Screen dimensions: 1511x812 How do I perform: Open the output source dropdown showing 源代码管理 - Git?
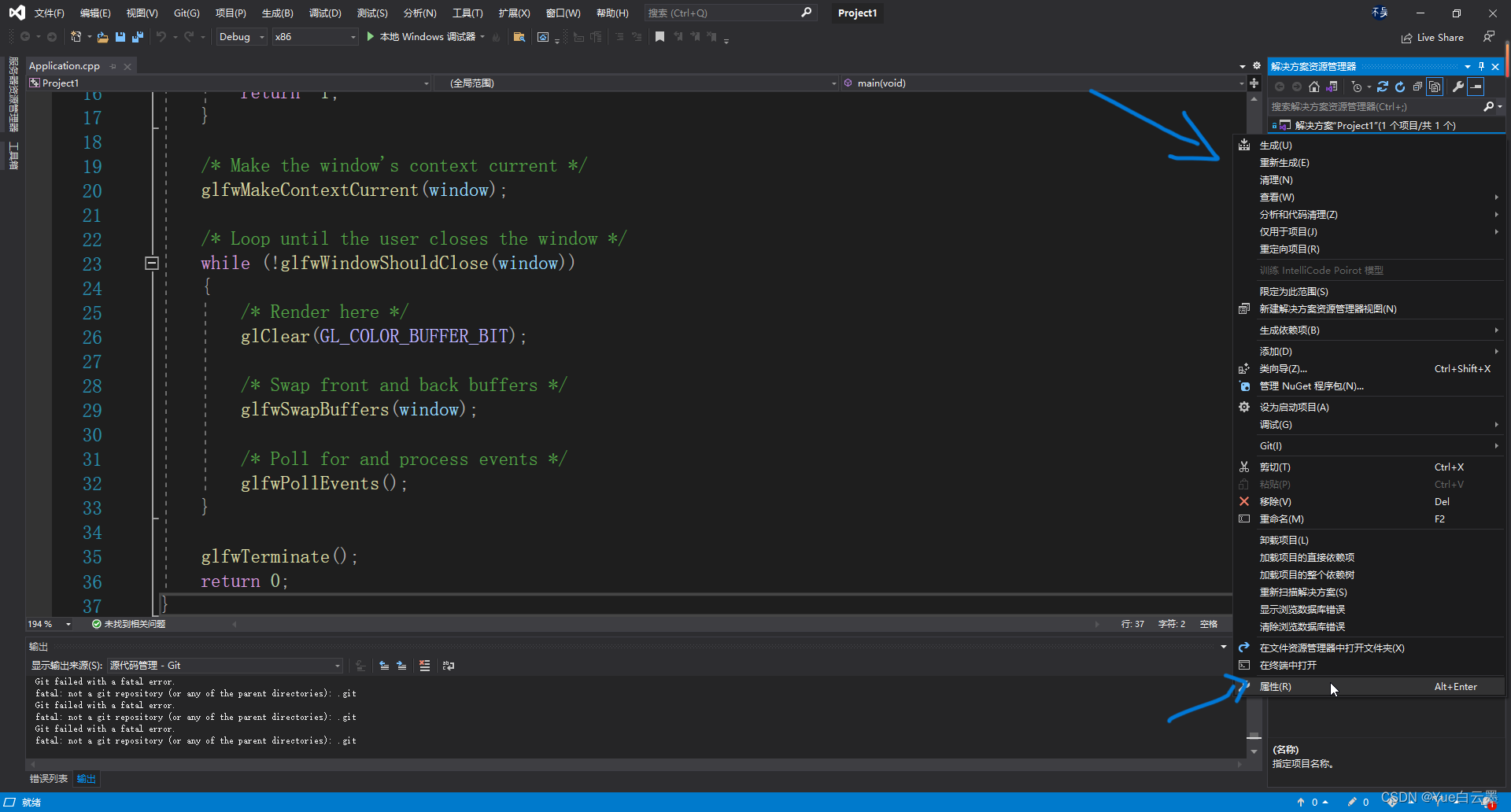(225, 666)
